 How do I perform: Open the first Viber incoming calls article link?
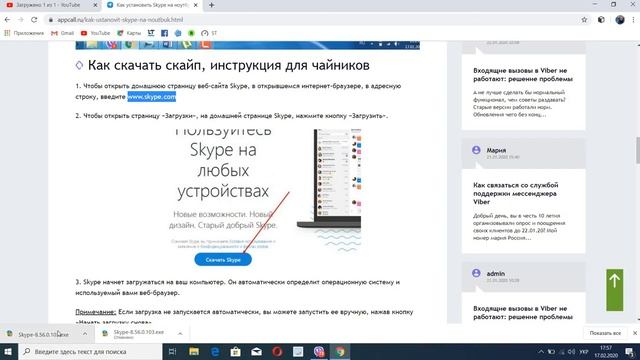523,75
